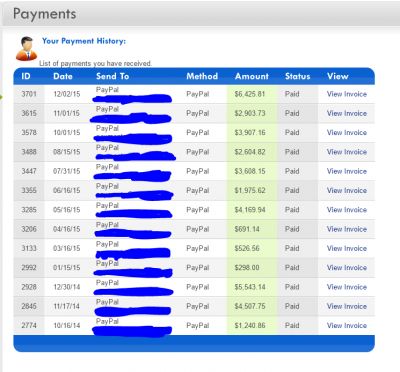This screenshot has height=372, width=400.
Task: View invoice for the 10/16/14 payment
Action: 347,326
